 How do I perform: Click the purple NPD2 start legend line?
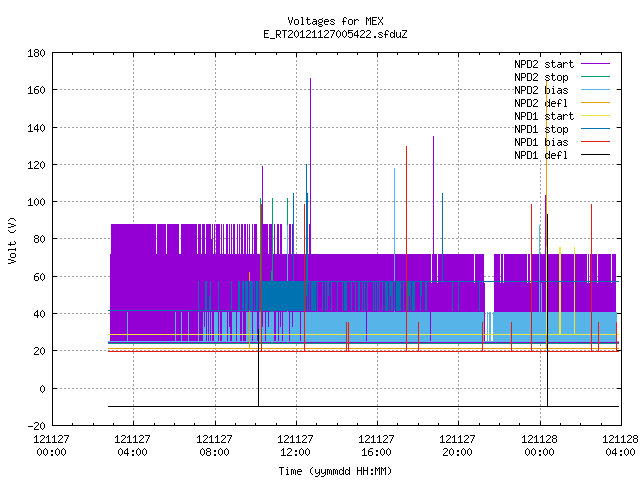tap(595, 64)
